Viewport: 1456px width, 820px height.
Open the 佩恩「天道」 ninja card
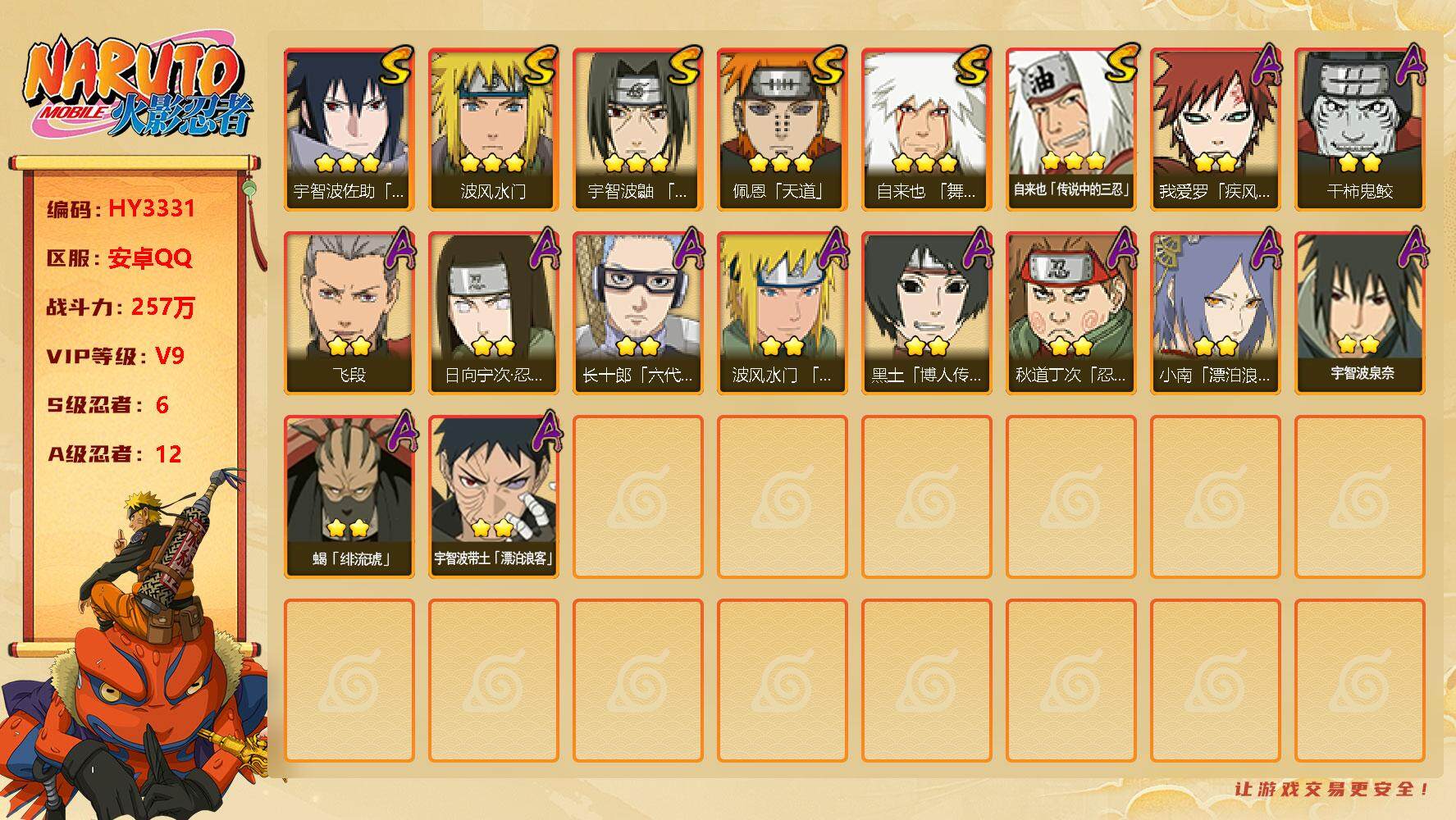tap(782, 130)
